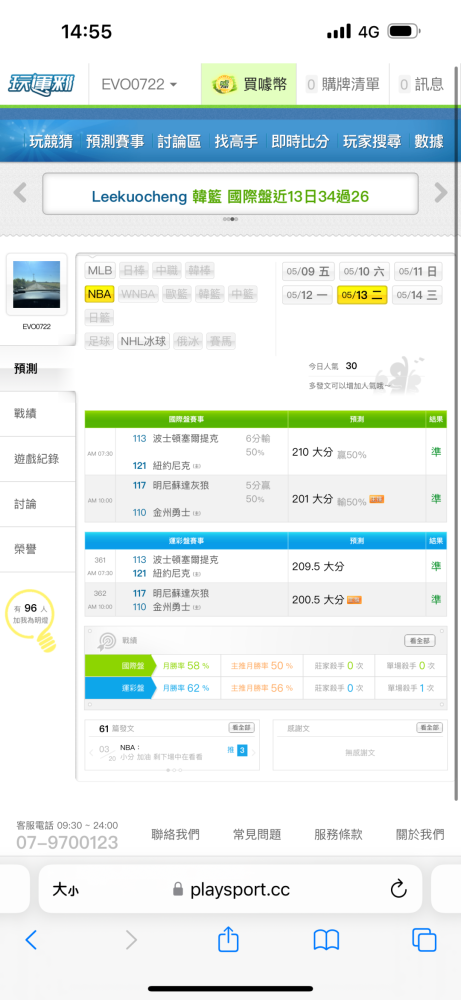Switch to 討論 sidebar tab
Screen dimensions: 461x1000
coord(38,504)
